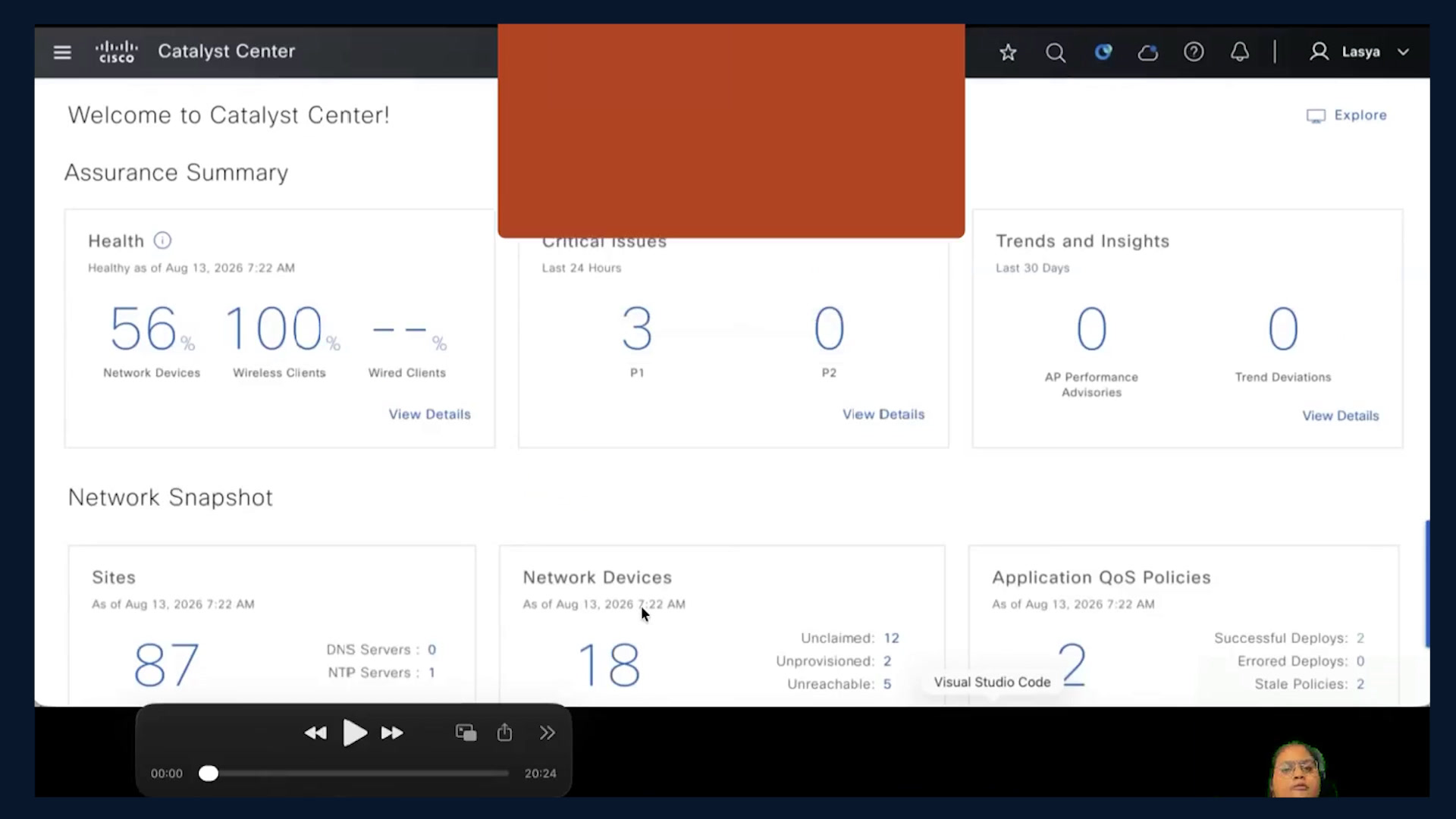Click the DNS Servers value 0

(x=431, y=650)
